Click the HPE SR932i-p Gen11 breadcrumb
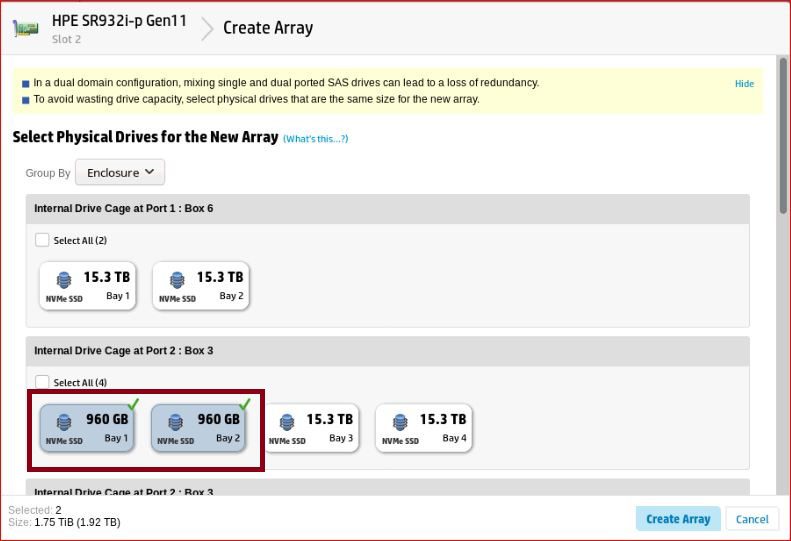The width and height of the screenshot is (791, 541). click(119, 20)
